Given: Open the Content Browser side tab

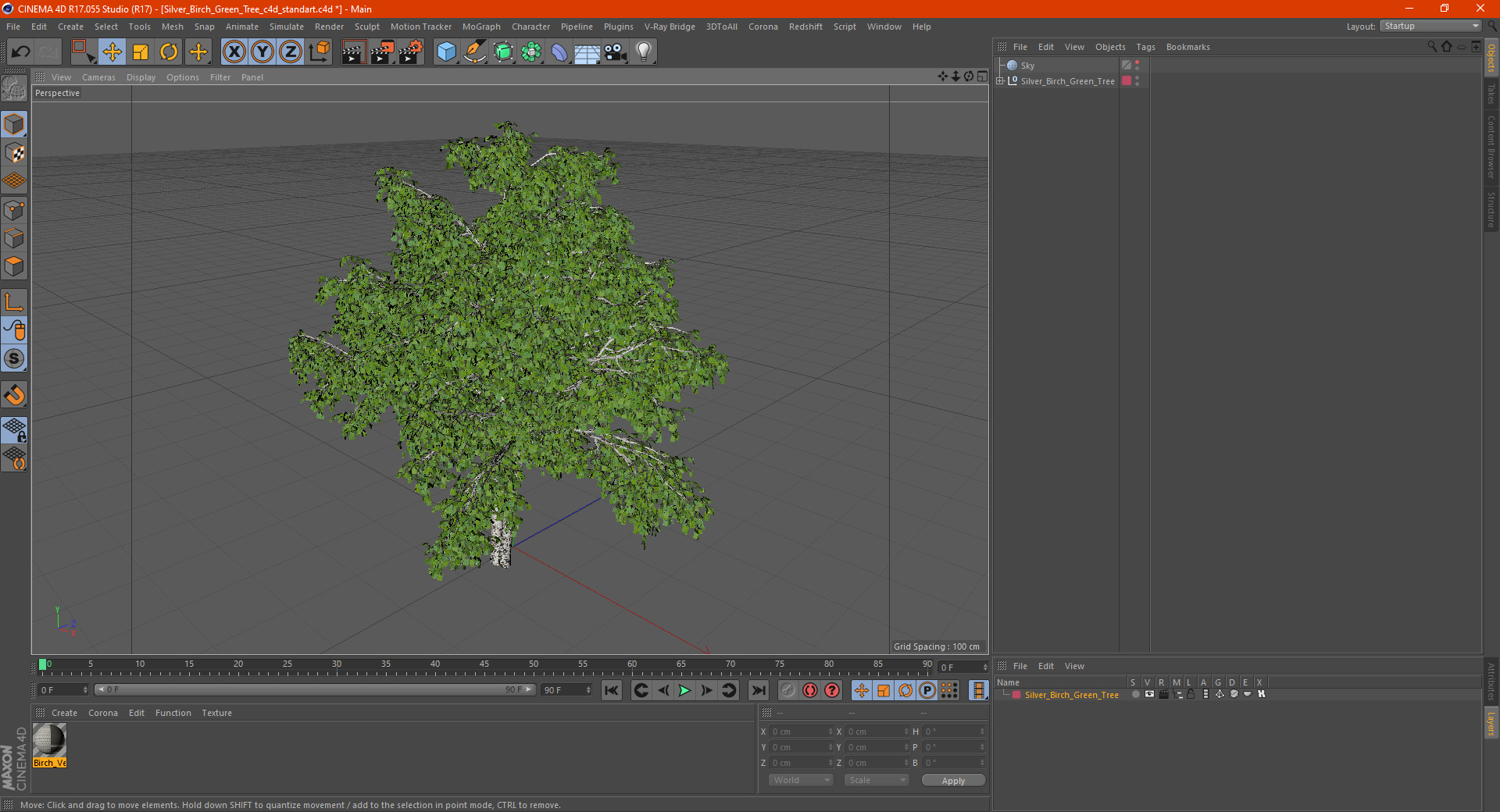Looking at the screenshot, I should click(x=1491, y=146).
